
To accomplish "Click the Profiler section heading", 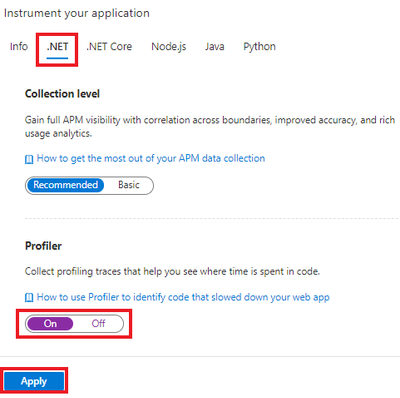I will (x=43, y=246).
